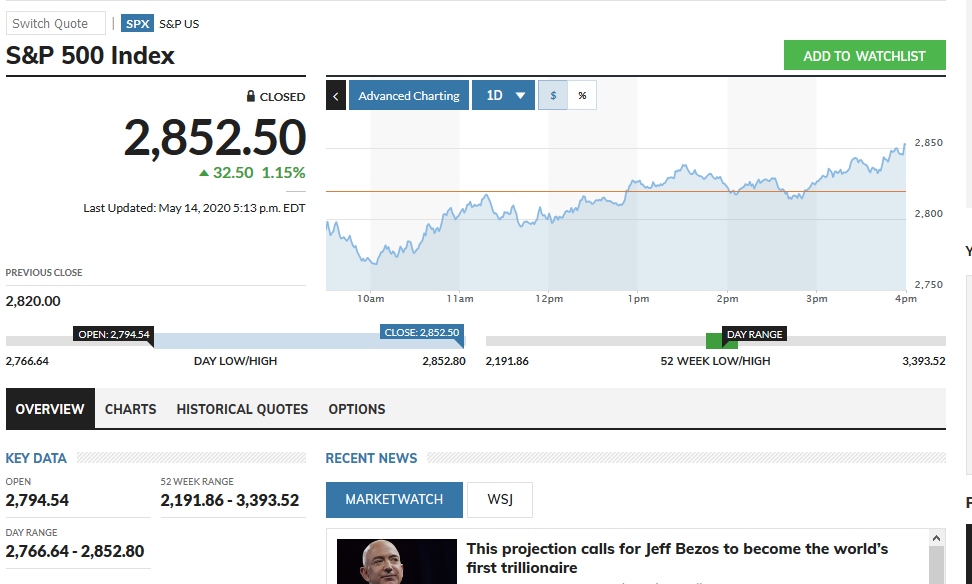
Task: Click the CLOSE price marker on day range
Action: click(x=421, y=333)
